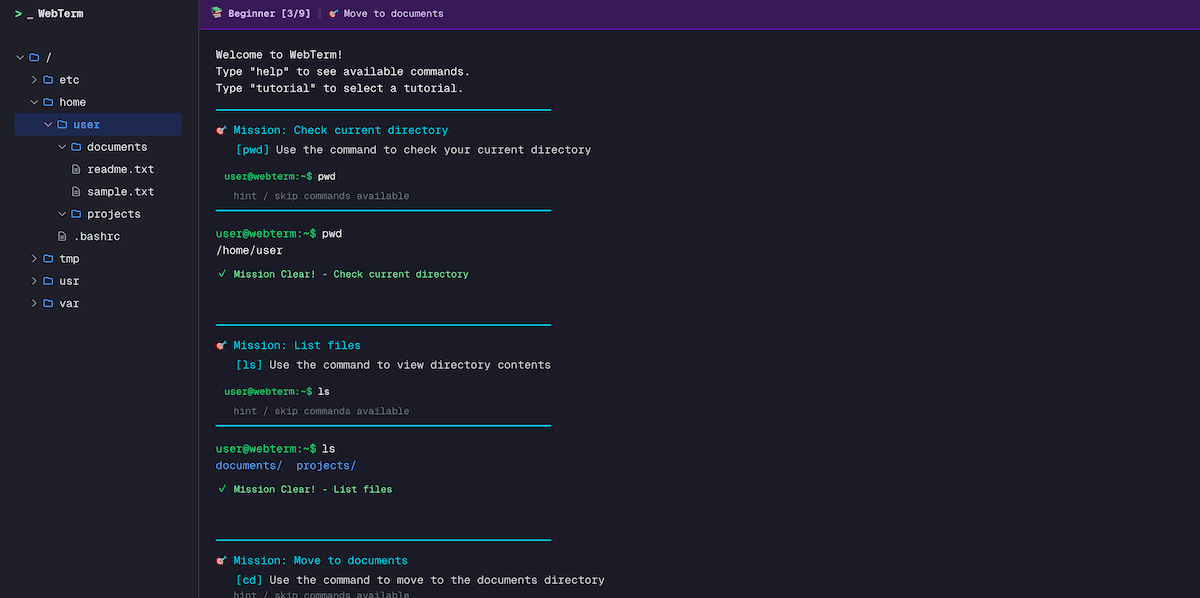Collapse the home folder
Screen dimensions: 1200x598
(33, 101)
